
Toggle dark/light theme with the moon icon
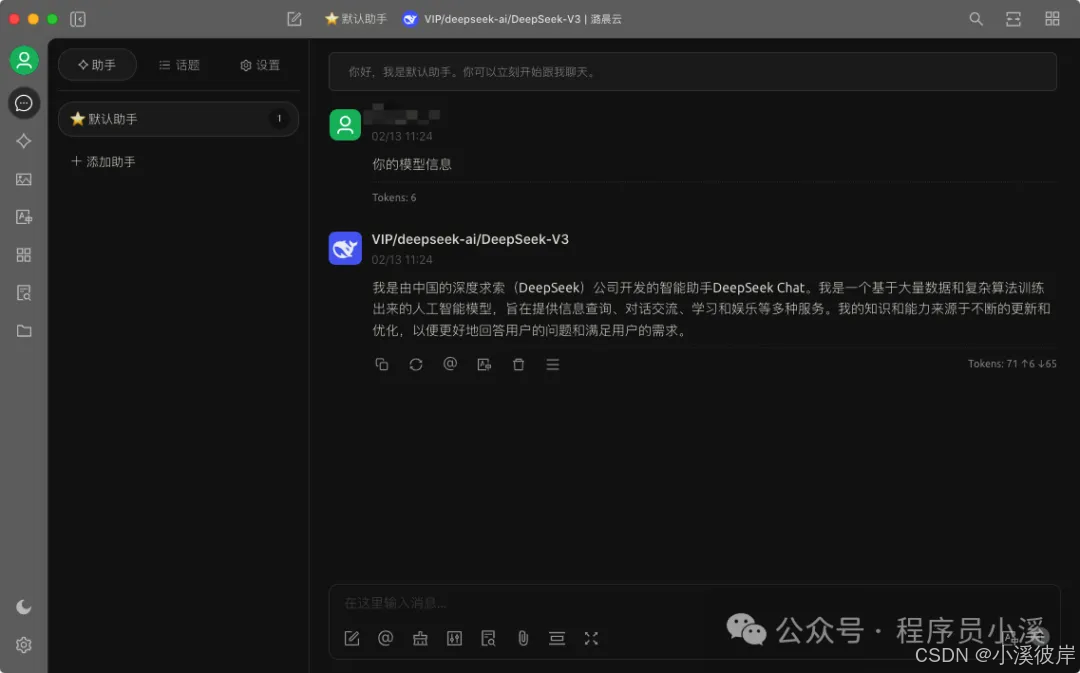point(24,607)
